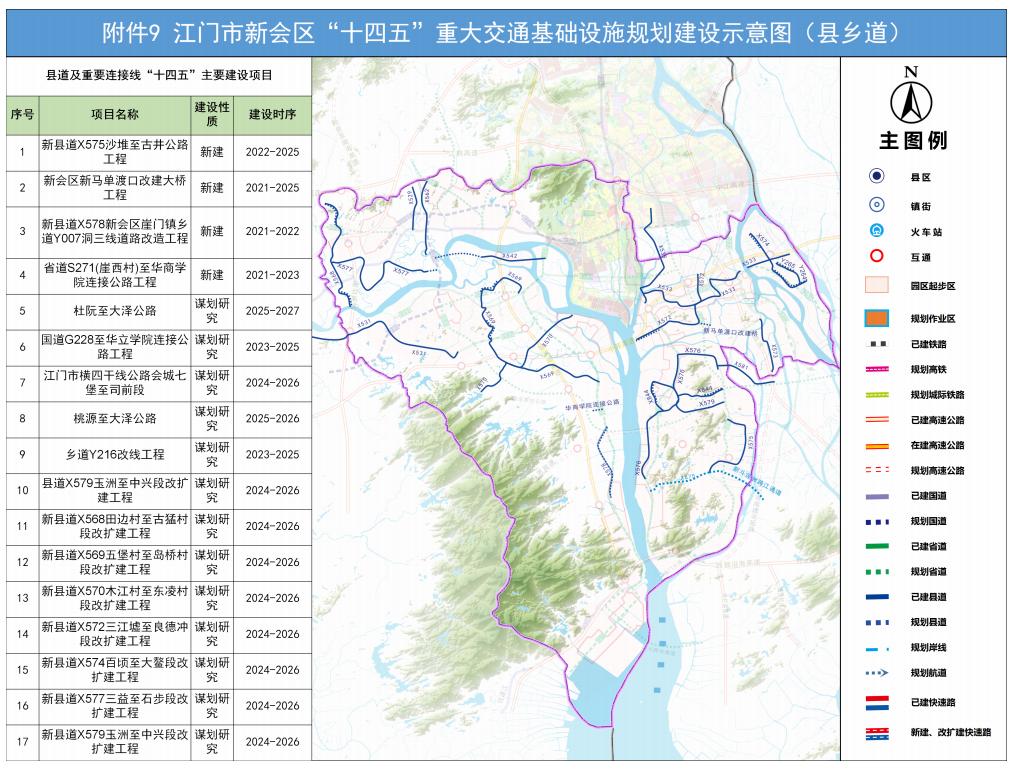The height and width of the screenshot is (769, 1010).
Task: Click the 规划国道 dashed legend symbol
Action: click(877, 521)
